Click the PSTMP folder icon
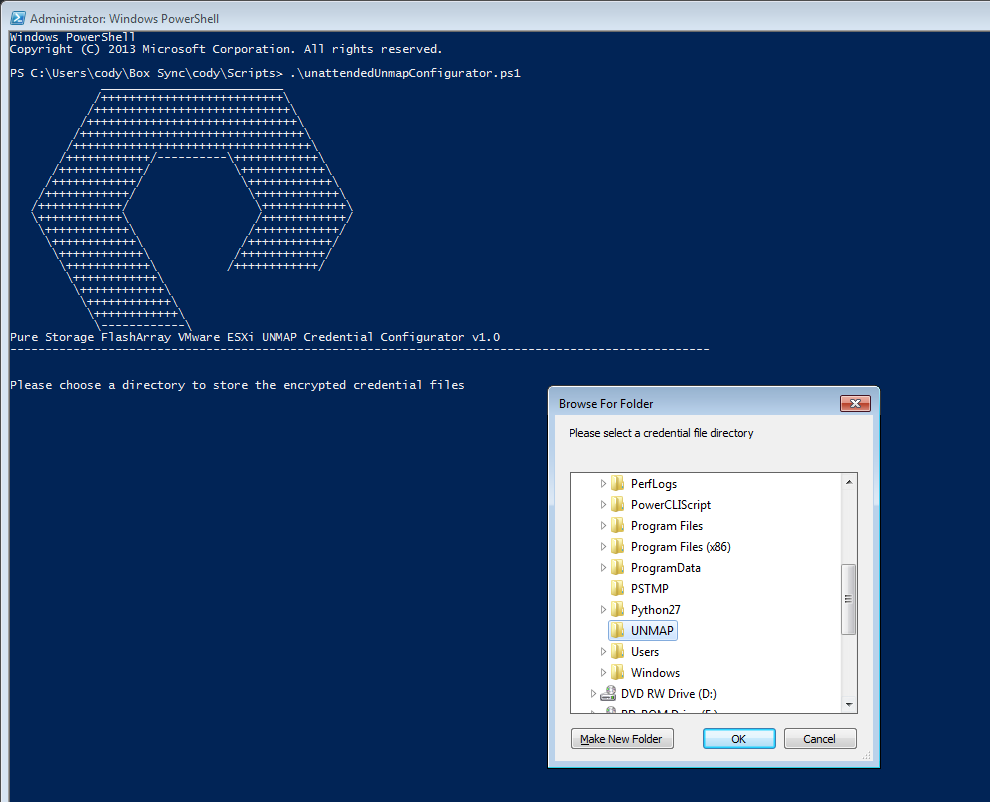This screenshot has height=802, width=990. pos(617,588)
